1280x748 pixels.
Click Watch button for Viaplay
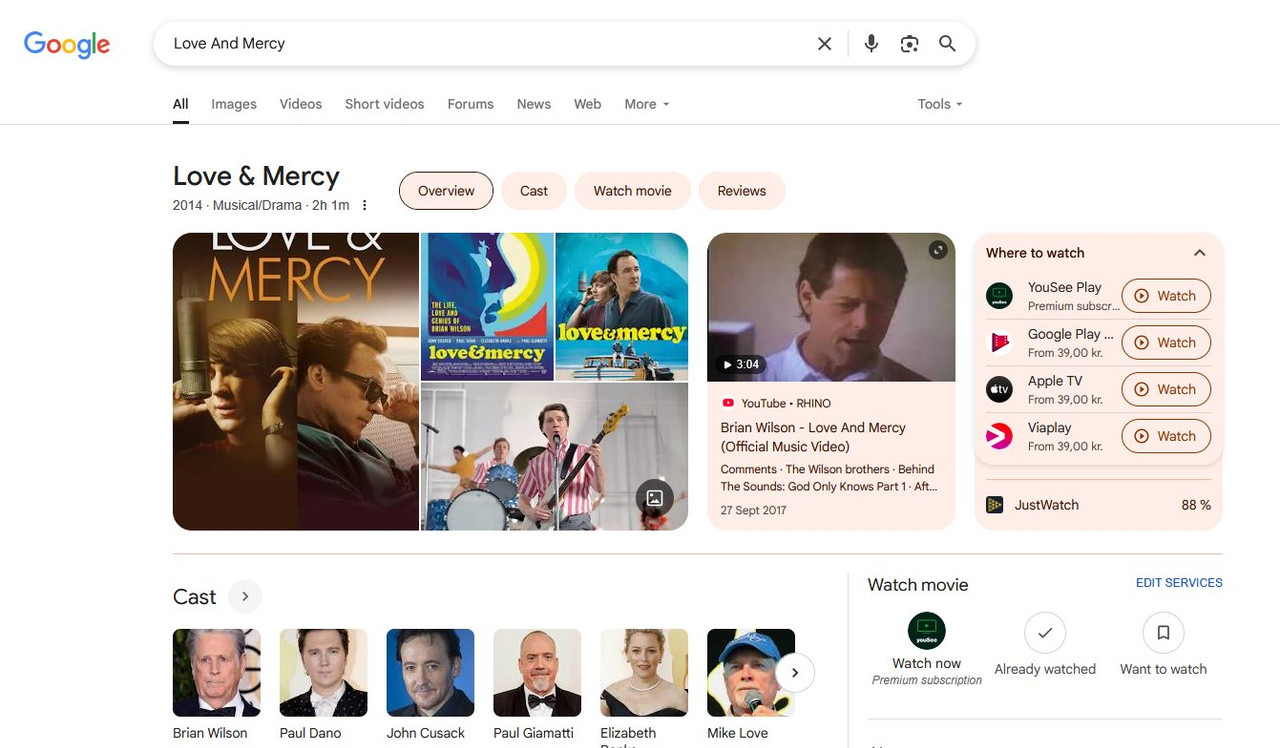[1166, 437]
